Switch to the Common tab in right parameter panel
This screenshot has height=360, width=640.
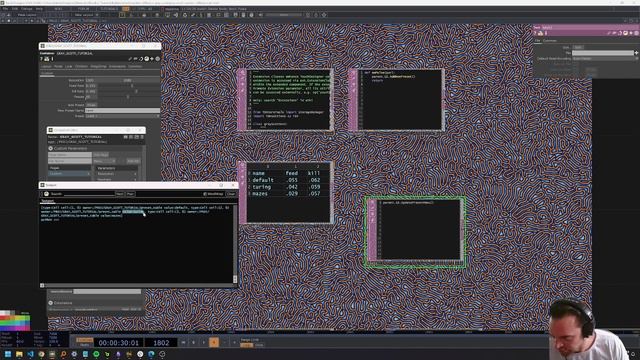[x=550, y=41]
